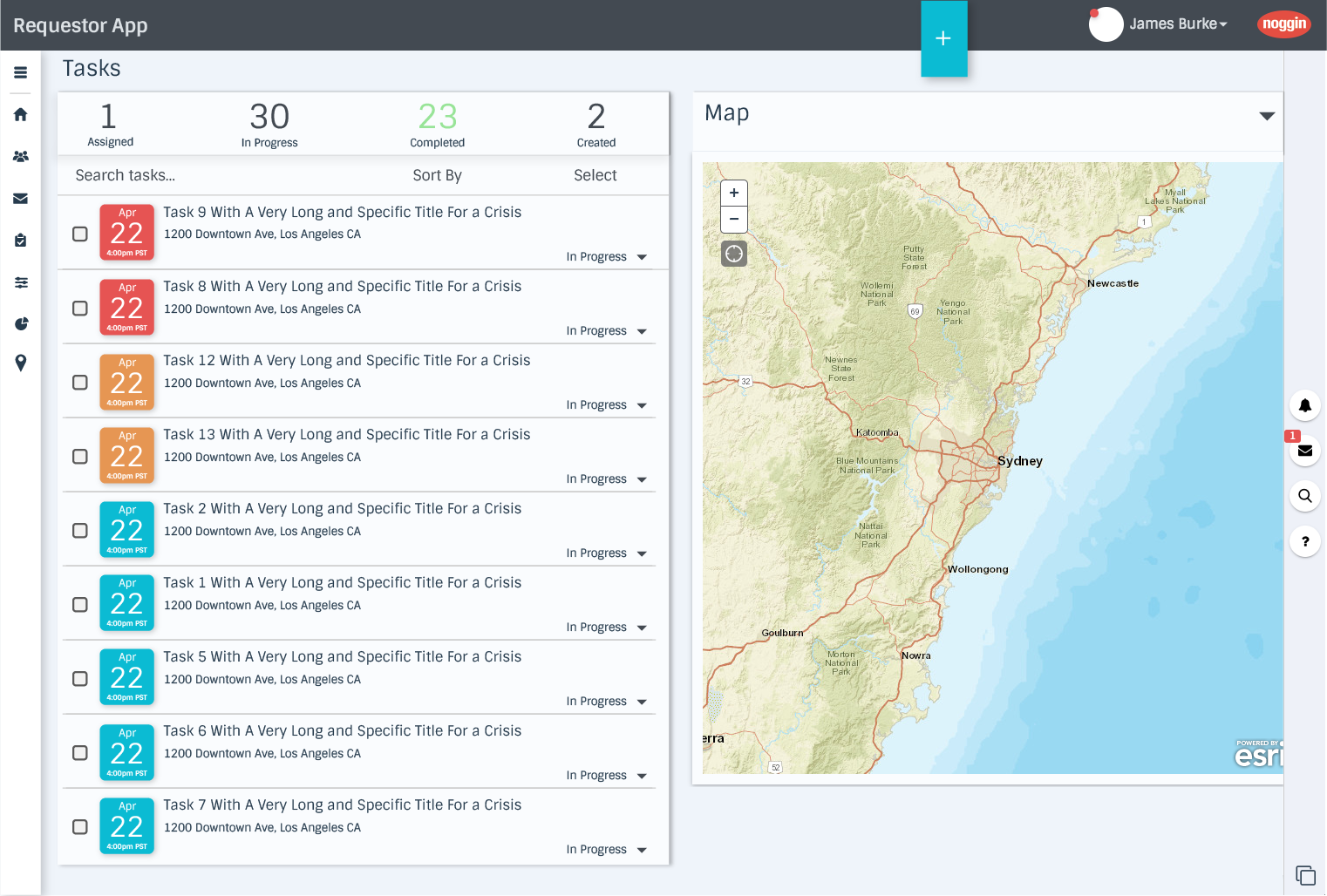Screen dimensions: 1327x896
Task: Go to Home via sidebar icon
Action: pos(21,114)
